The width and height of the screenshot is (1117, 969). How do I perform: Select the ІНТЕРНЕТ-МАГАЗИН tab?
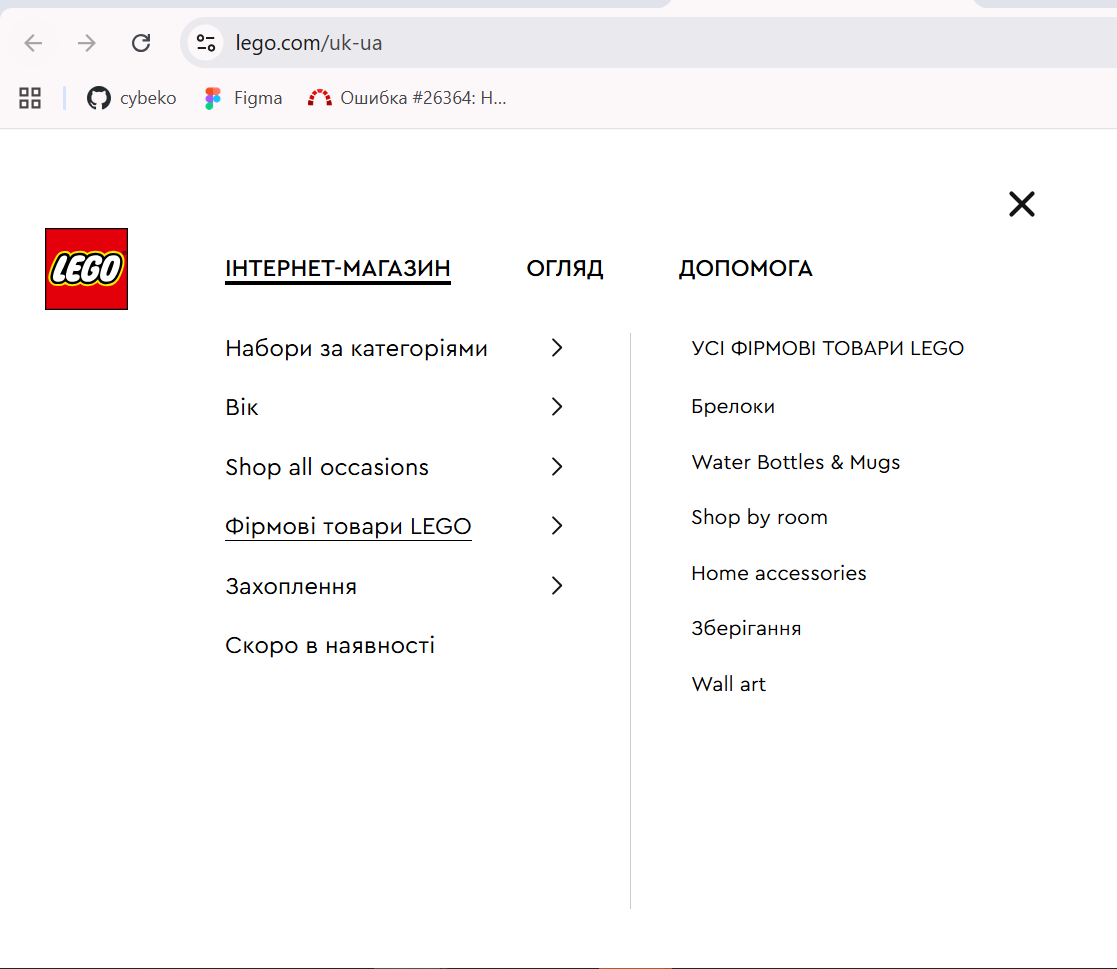[x=338, y=269]
